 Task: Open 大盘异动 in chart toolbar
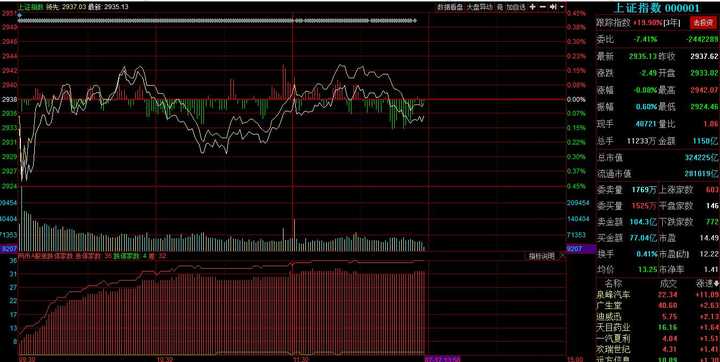tap(479, 7)
